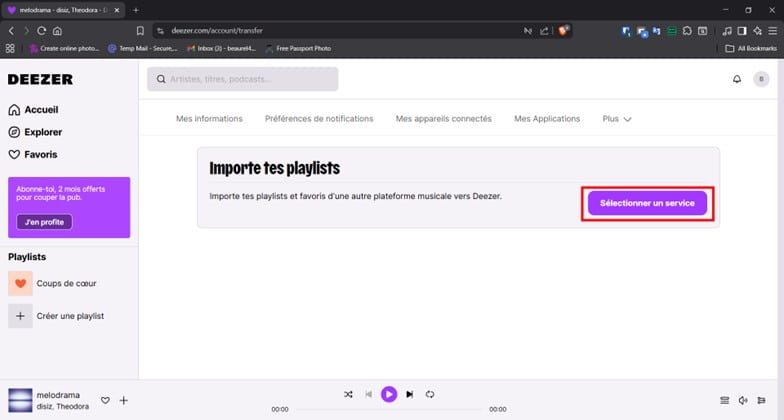Open the profile avatar menu
784x420 pixels.
pos(761,79)
